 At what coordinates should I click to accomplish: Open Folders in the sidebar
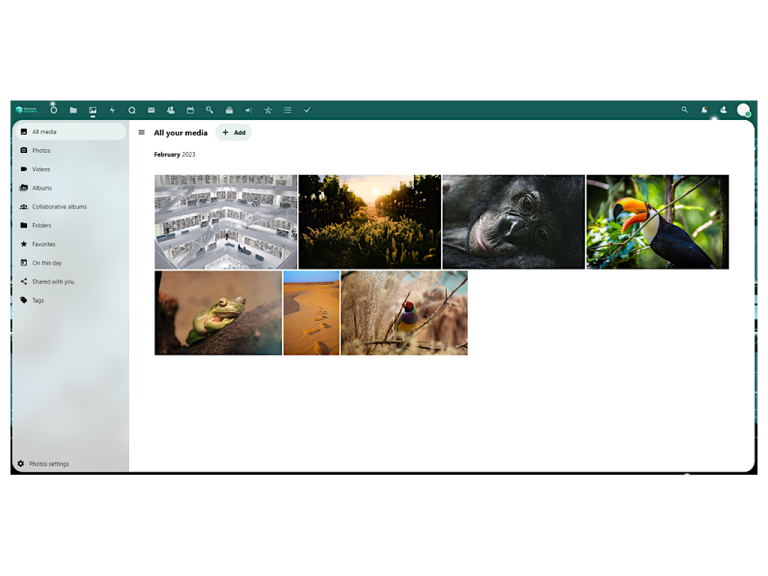tap(71, 225)
